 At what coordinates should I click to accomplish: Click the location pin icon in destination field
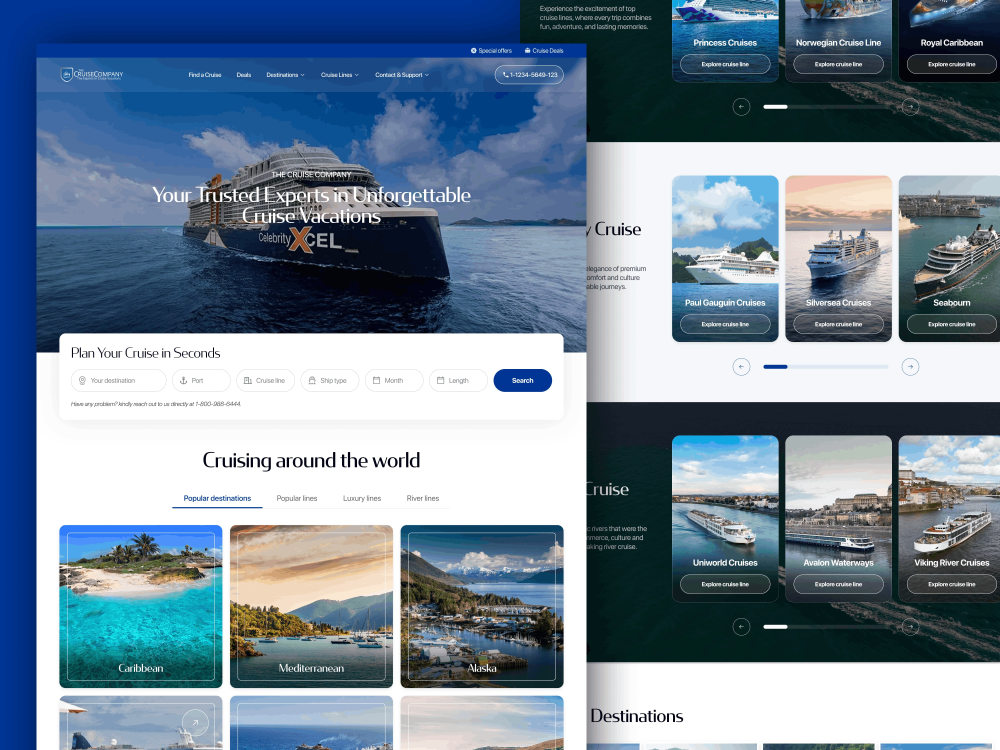click(x=82, y=380)
